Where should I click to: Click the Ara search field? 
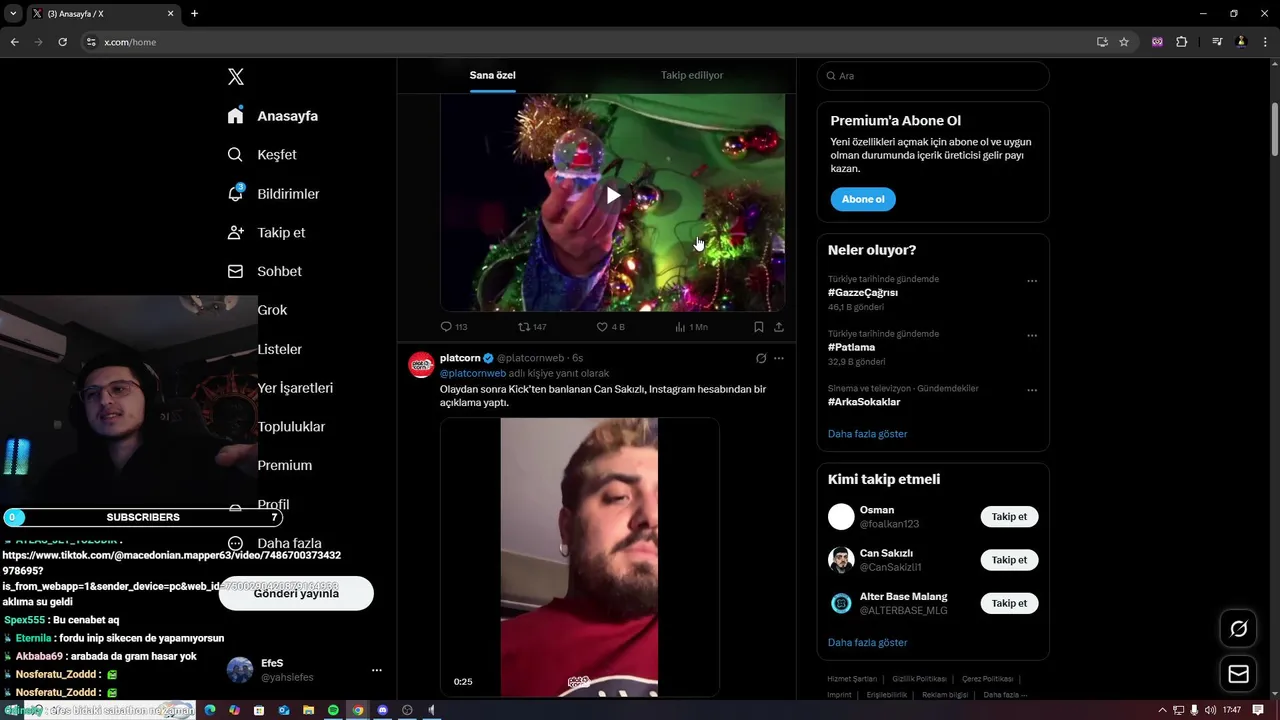933,76
